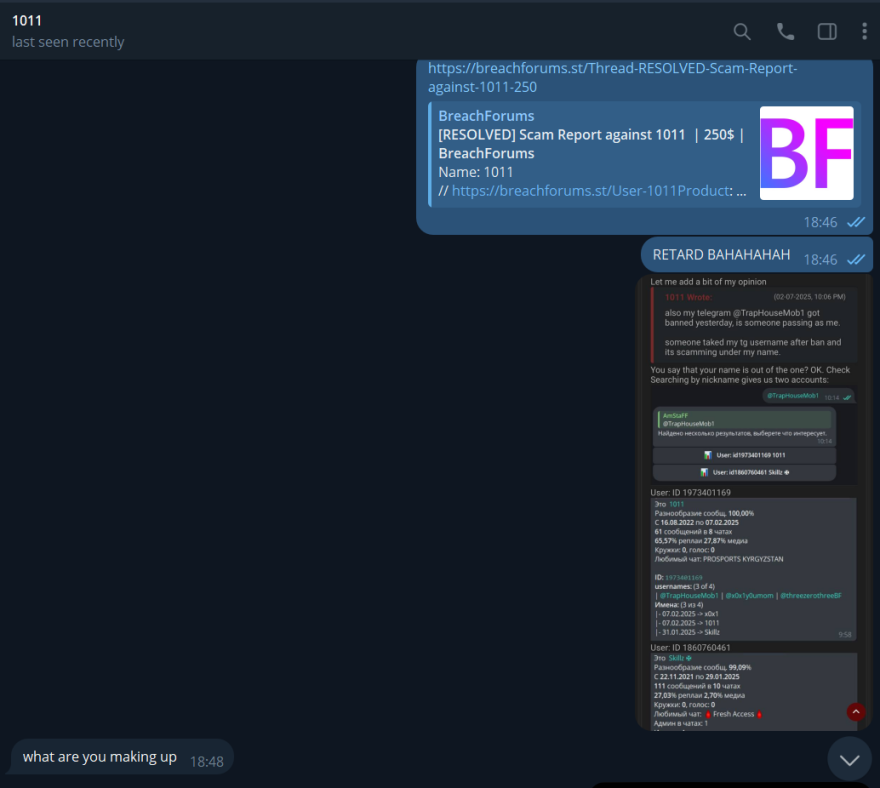This screenshot has width=880, height=788.
Task: Click 'User: ID 1973401169' text in screenshot
Action: (x=690, y=492)
